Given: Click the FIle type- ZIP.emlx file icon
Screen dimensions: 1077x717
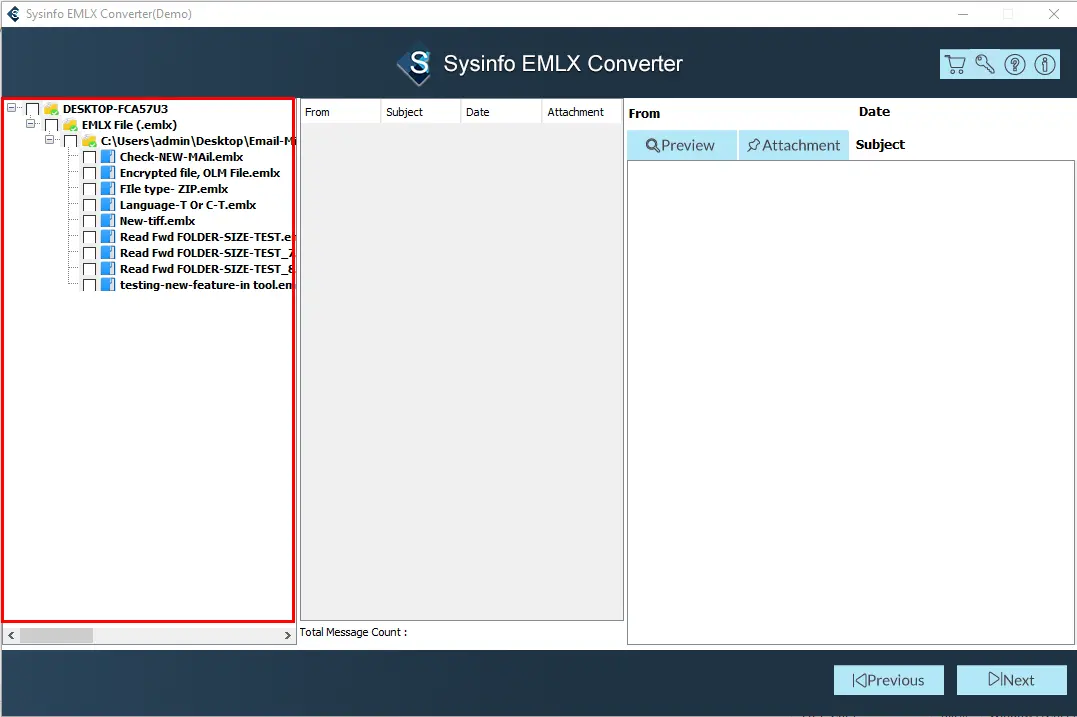Looking at the screenshot, I should pyautogui.click(x=108, y=189).
